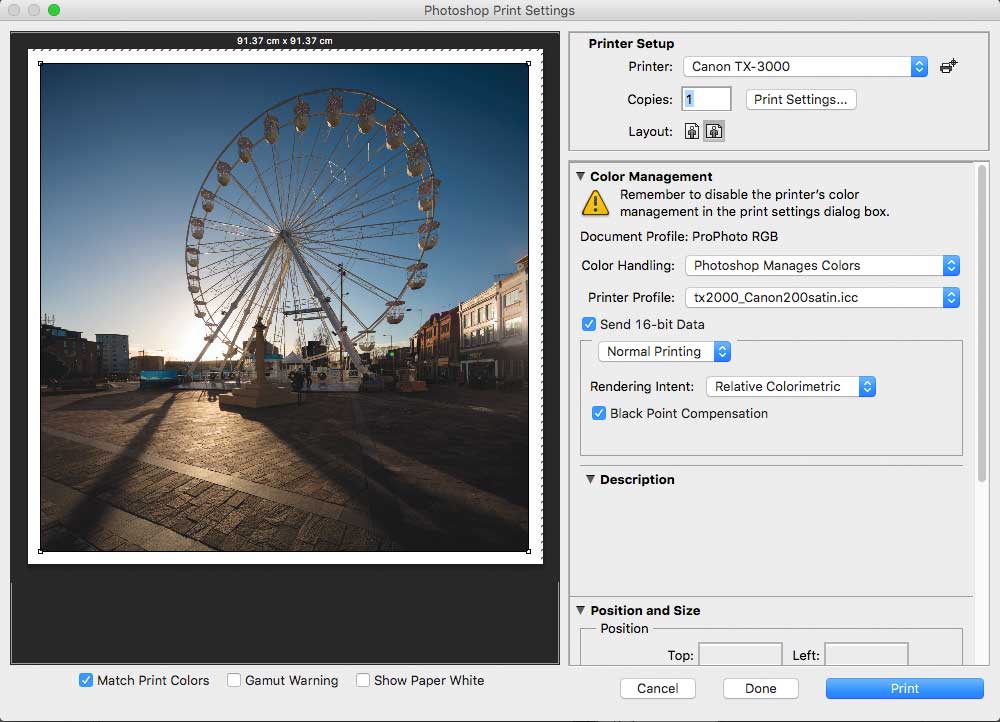Click the blue Print button

(x=904, y=688)
